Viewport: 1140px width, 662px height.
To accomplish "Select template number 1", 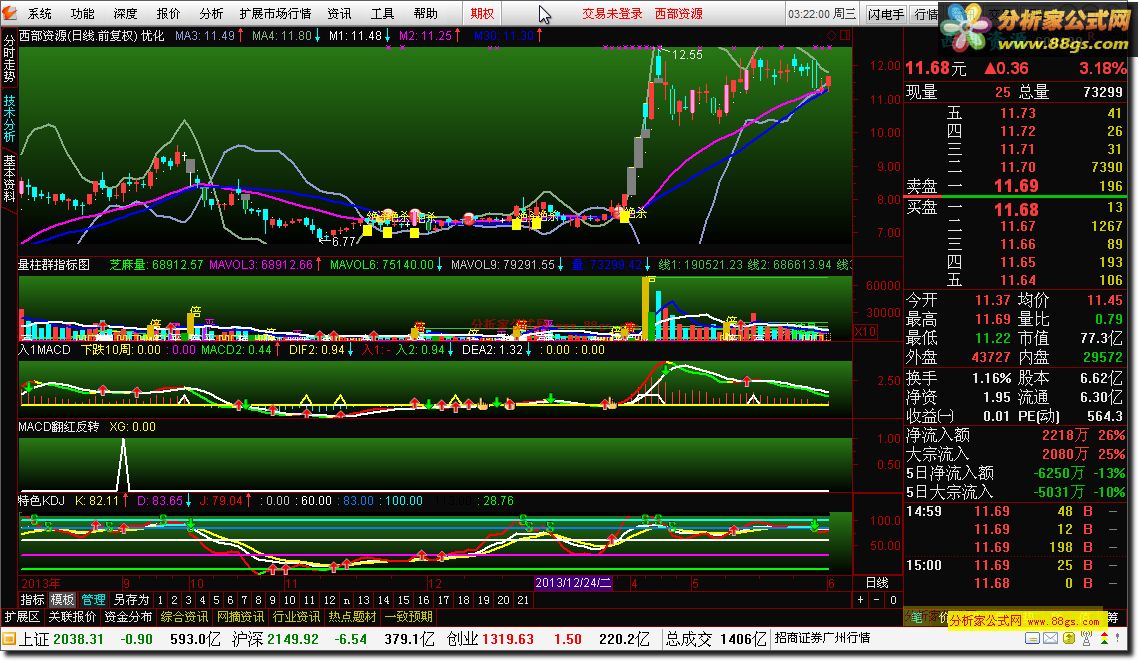I will 160,600.
